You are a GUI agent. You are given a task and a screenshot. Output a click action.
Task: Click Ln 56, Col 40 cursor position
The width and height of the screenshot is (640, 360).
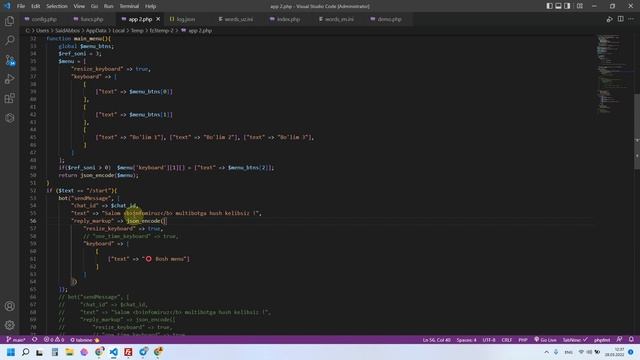[437, 340]
